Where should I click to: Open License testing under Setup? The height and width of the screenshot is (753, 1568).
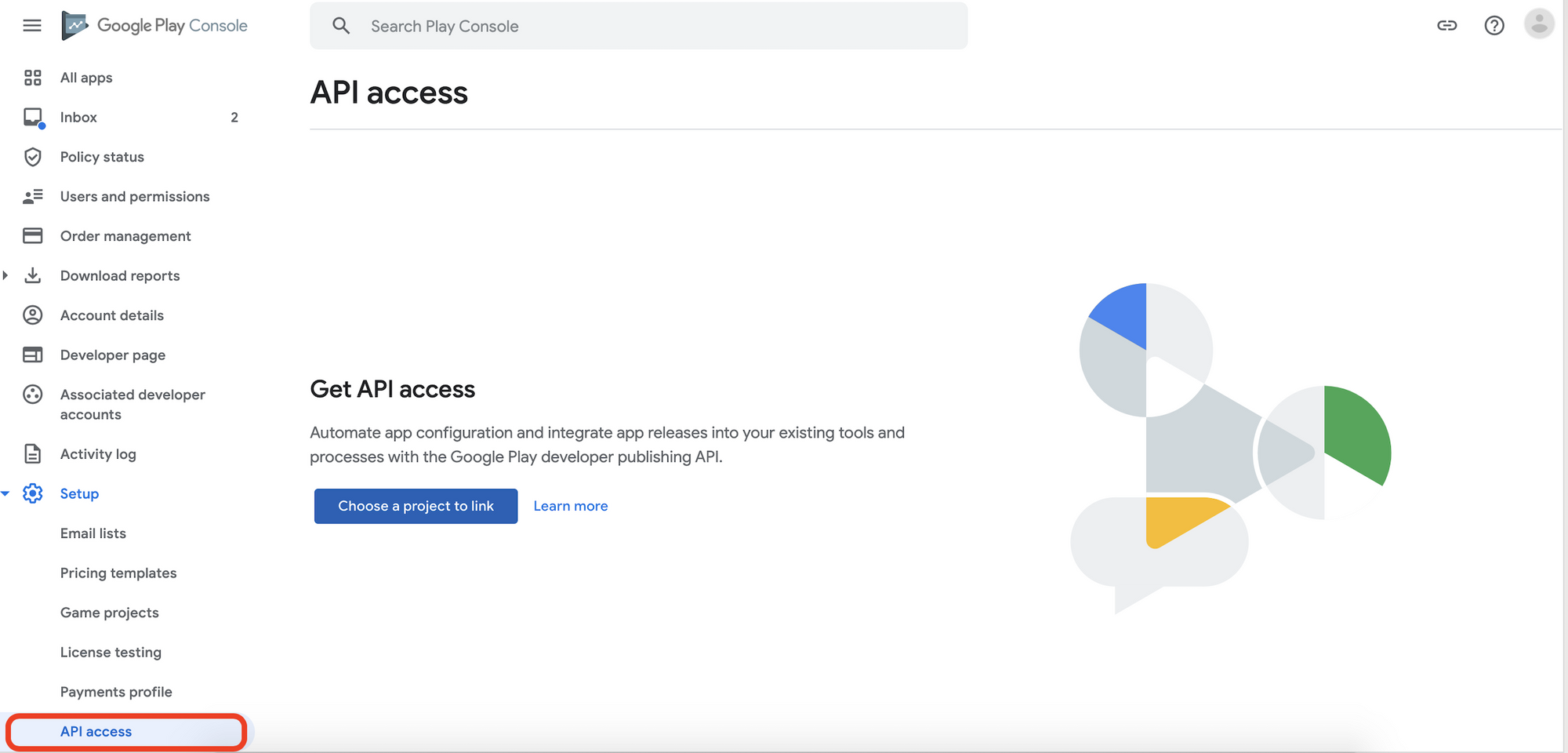click(111, 653)
